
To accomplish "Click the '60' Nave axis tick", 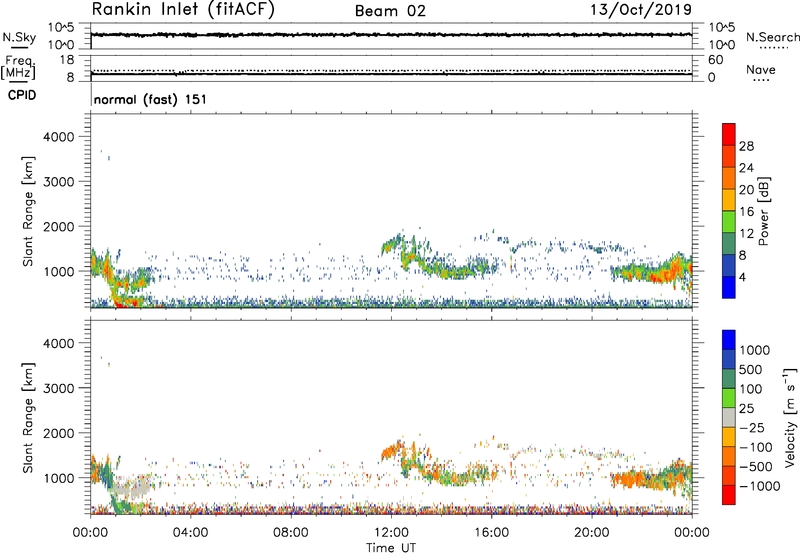I will (716, 60).
